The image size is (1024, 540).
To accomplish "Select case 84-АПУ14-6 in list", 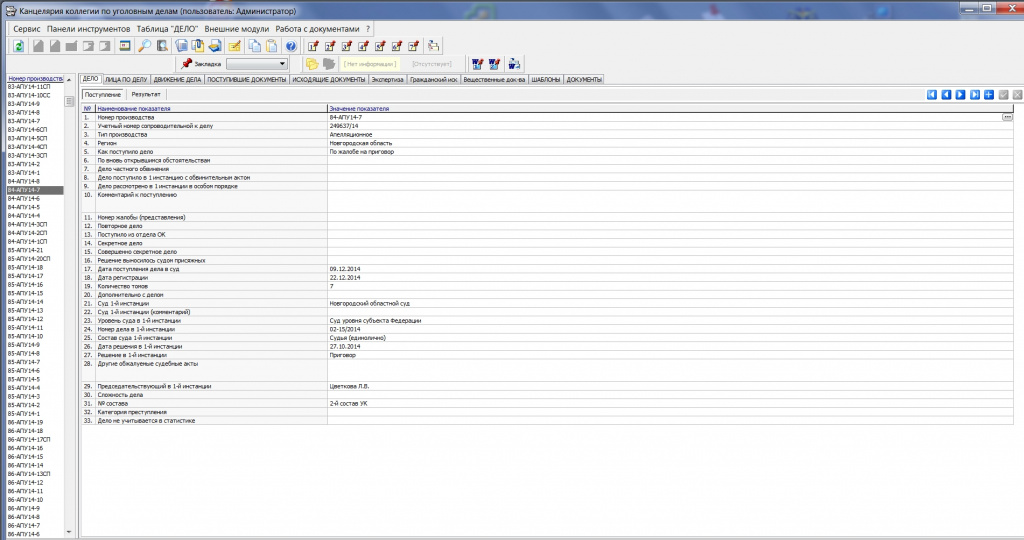I will point(35,199).
